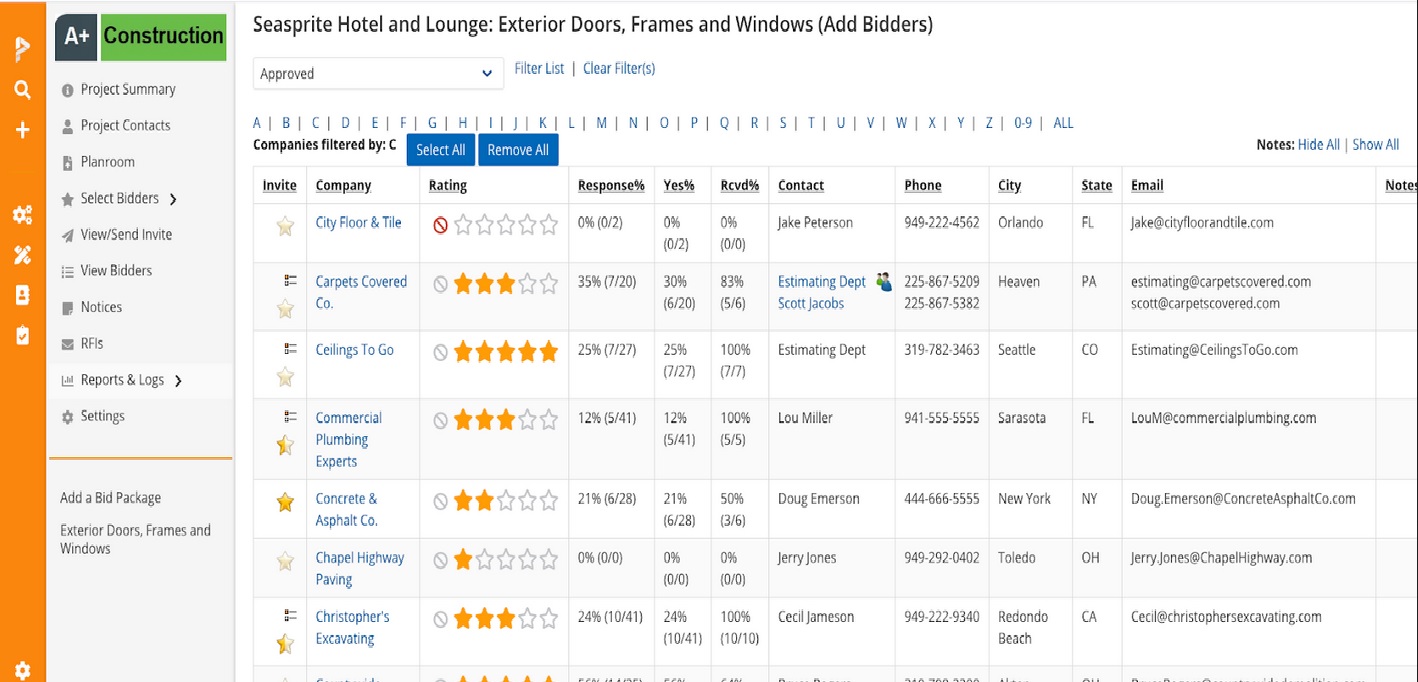Toggle the invite star for Concrete & Asphalt Co.
This screenshot has height=682, width=1418.
click(285, 503)
